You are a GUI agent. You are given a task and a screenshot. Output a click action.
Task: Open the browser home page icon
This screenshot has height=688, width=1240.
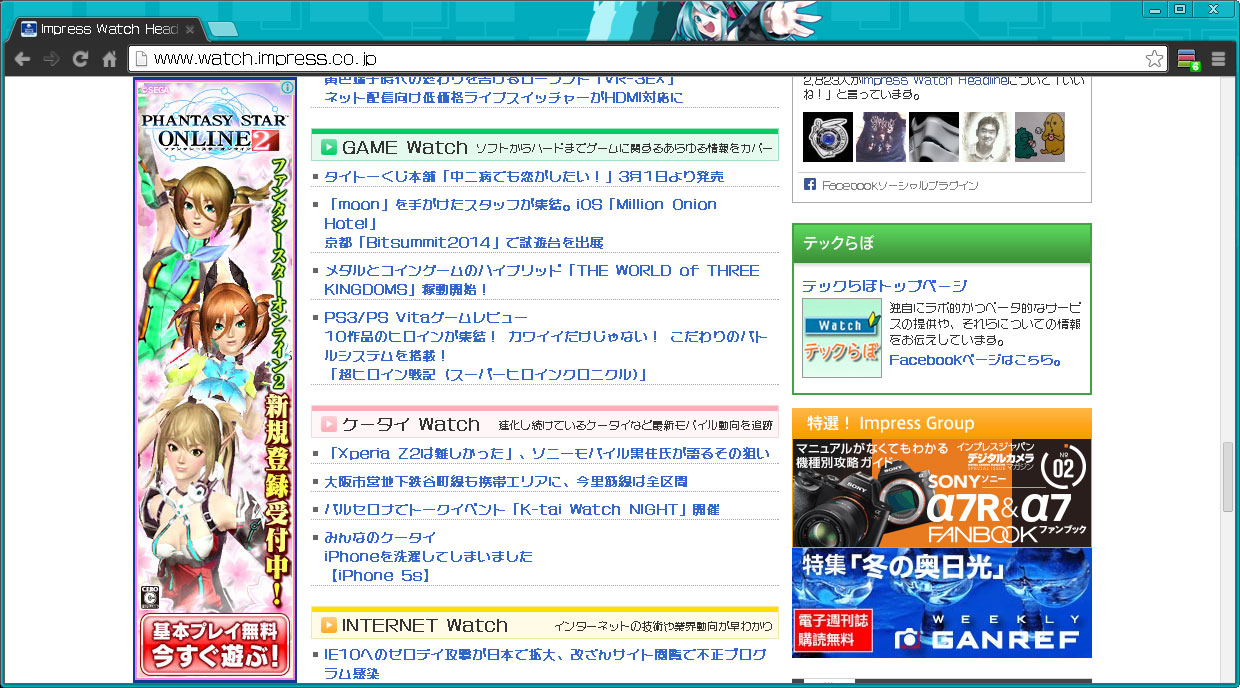point(110,59)
